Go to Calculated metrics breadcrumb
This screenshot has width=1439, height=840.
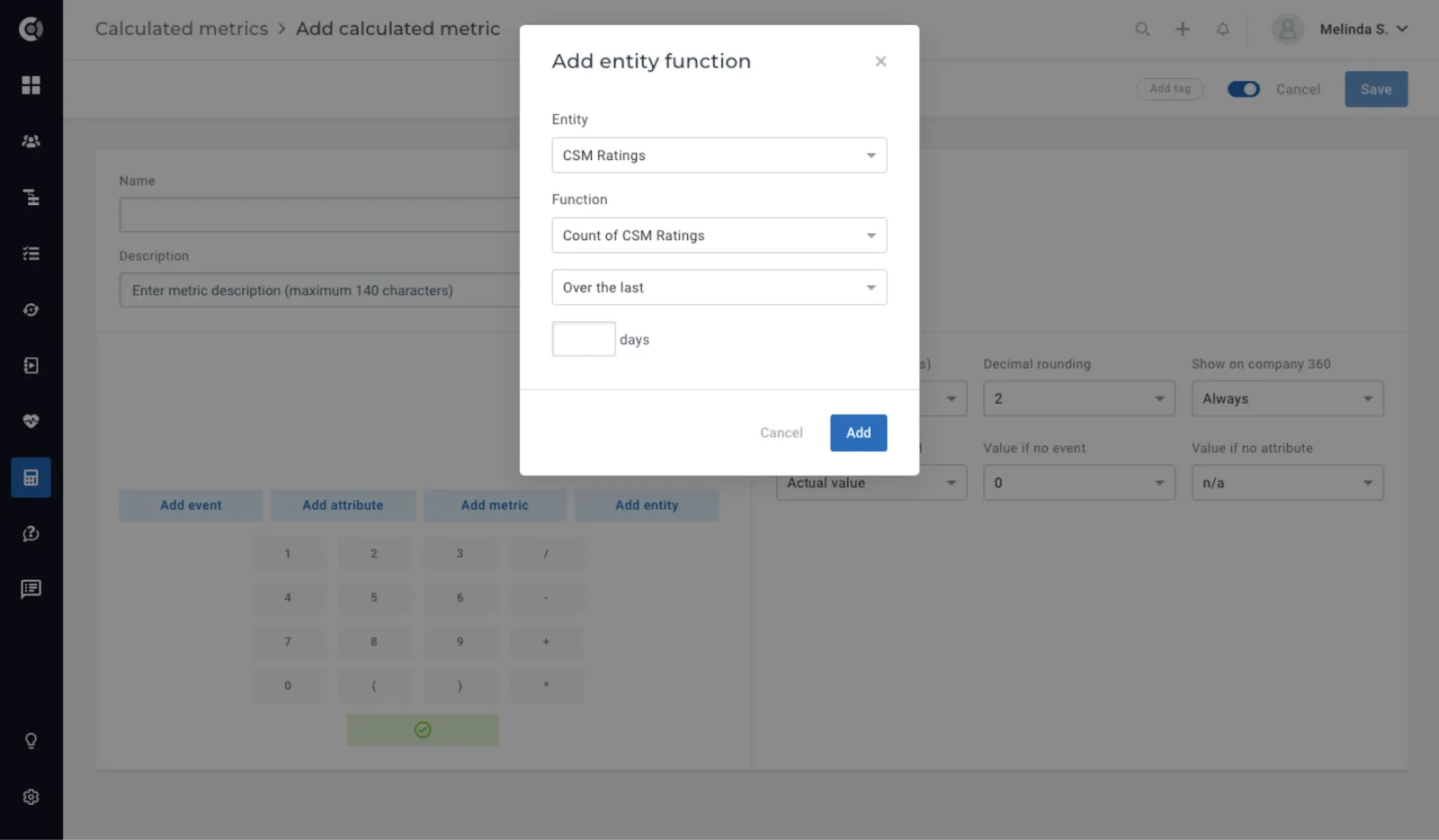(182, 29)
